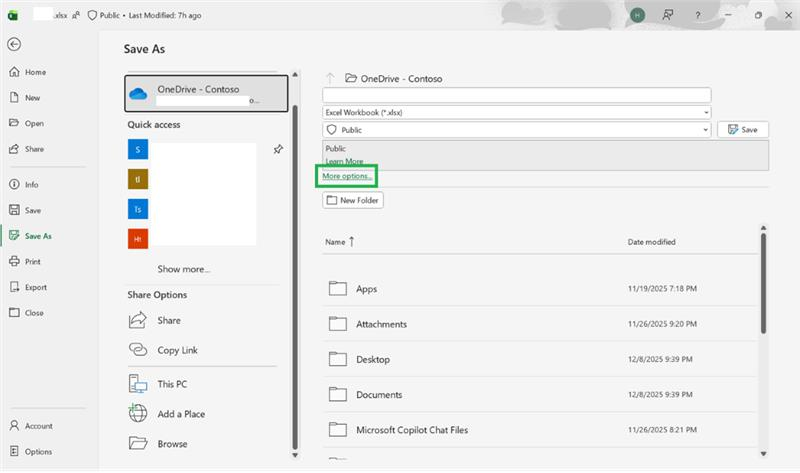Click the Apps folder date 11/19/2025 7:18 PM
The image size is (800, 473).
[662, 289]
